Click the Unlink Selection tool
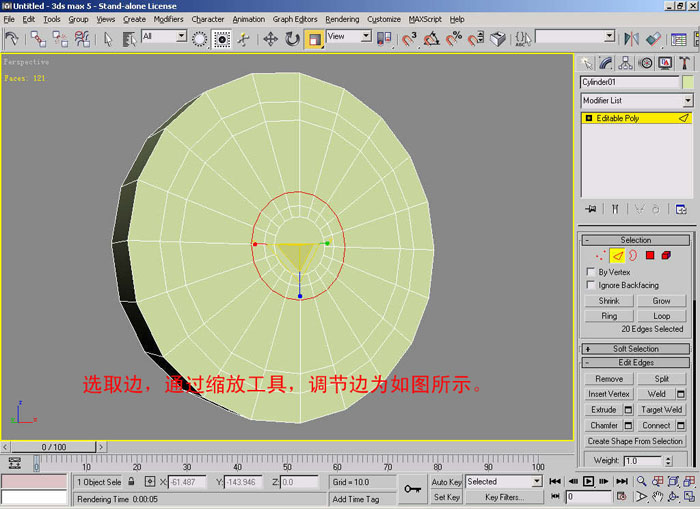 point(60,39)
